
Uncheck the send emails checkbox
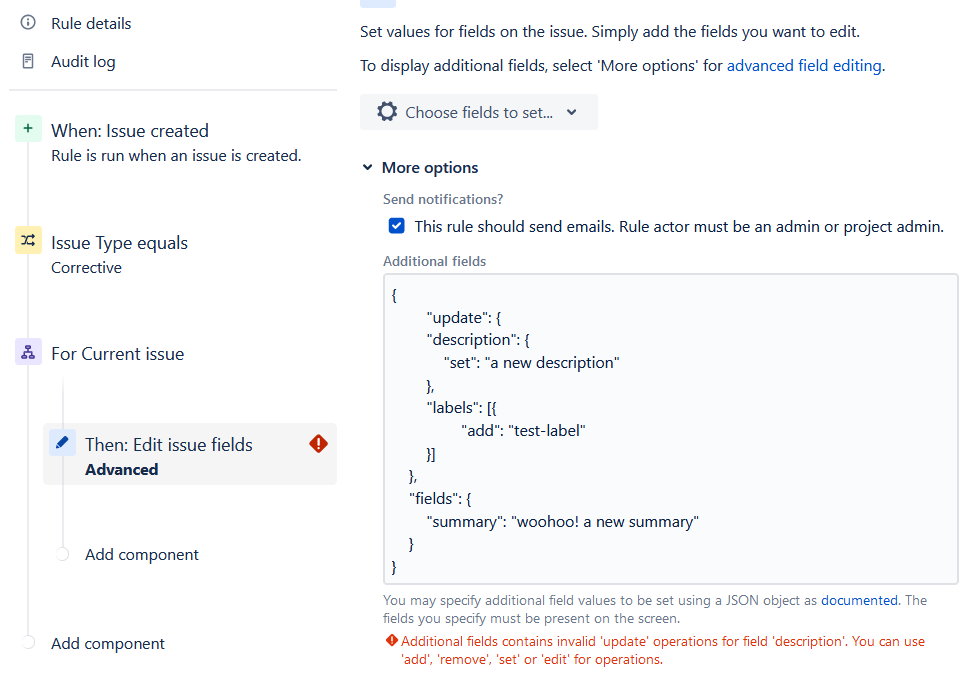tap(397, 226)
